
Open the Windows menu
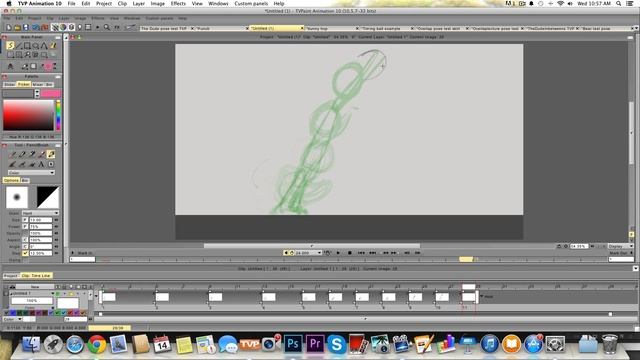[218, 3]
